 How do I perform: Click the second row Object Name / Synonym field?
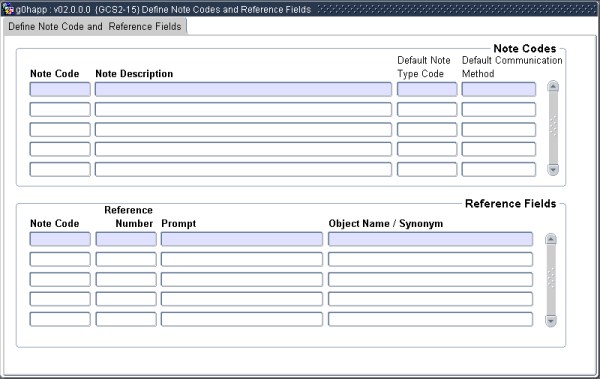pos(430,259)
